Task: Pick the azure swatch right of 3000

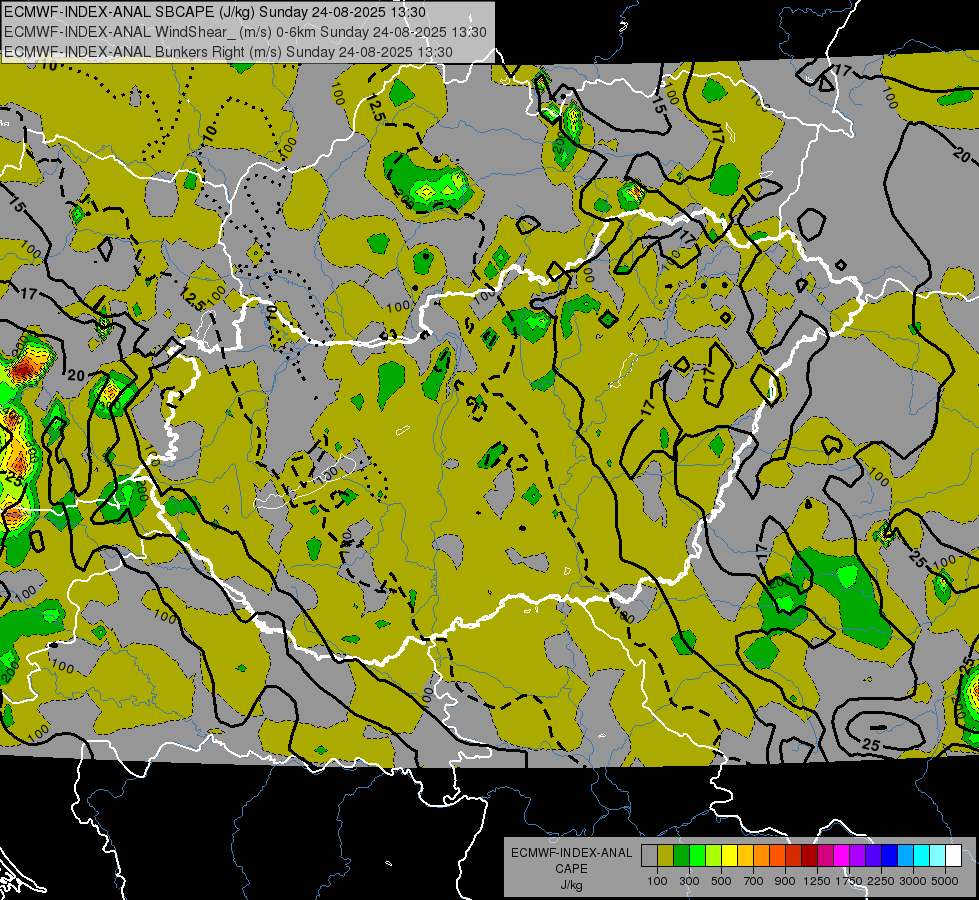Action: pyautogui.click(x=905, y=855)
